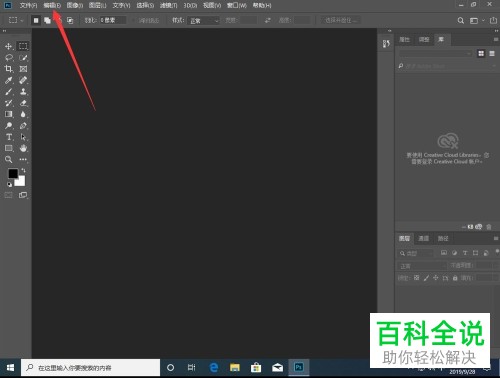Open the workspace switcher dropdown
500x378 pixels.
477,21
